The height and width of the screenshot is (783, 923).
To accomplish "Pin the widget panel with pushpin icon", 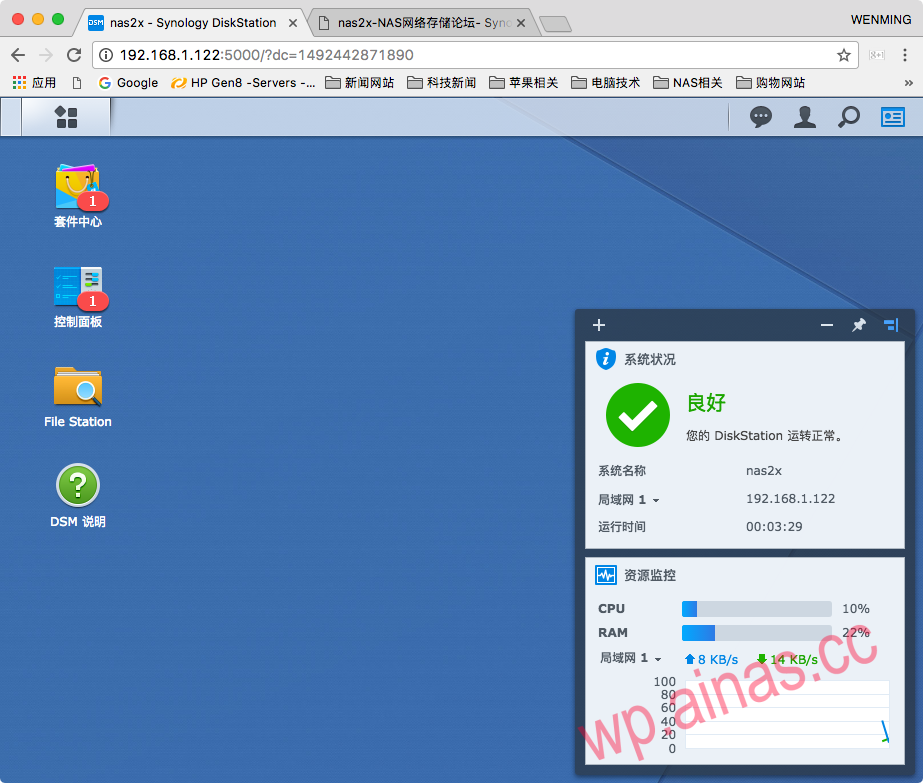I will point(859,325).
